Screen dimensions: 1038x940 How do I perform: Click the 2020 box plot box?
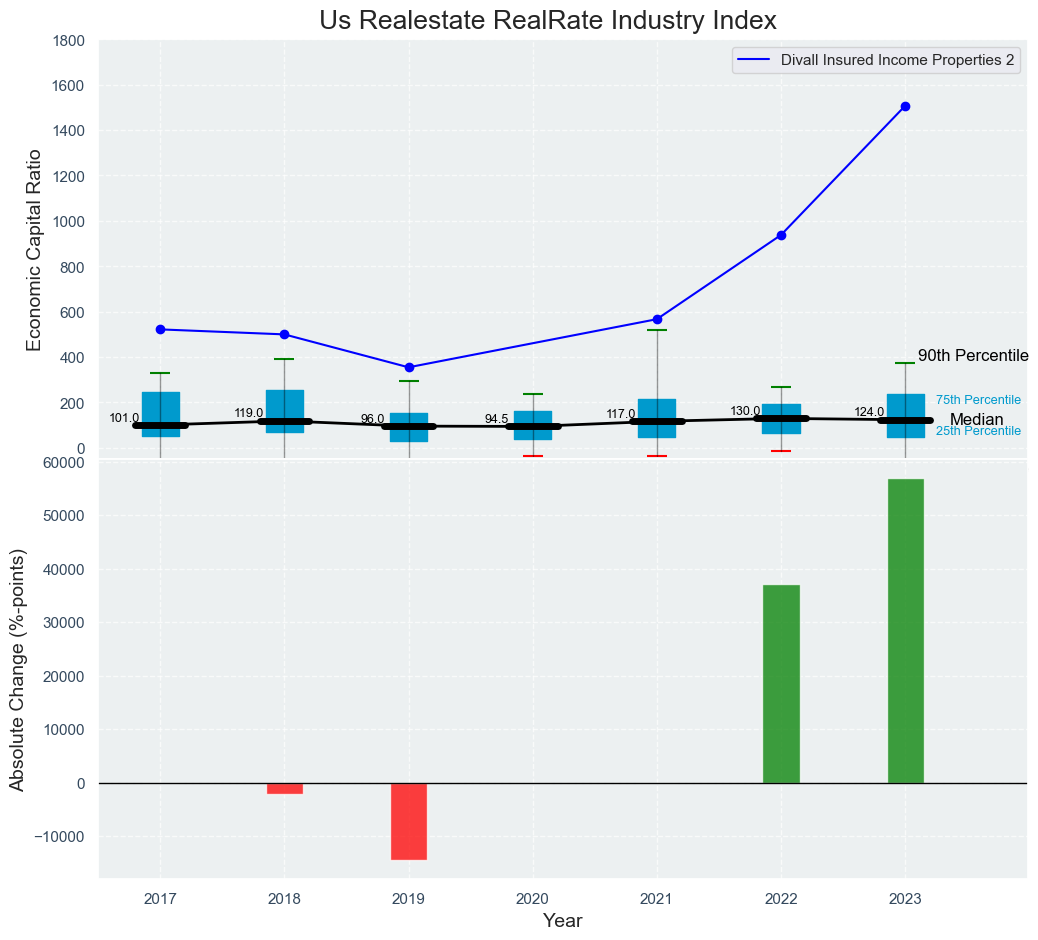point(533,425)
